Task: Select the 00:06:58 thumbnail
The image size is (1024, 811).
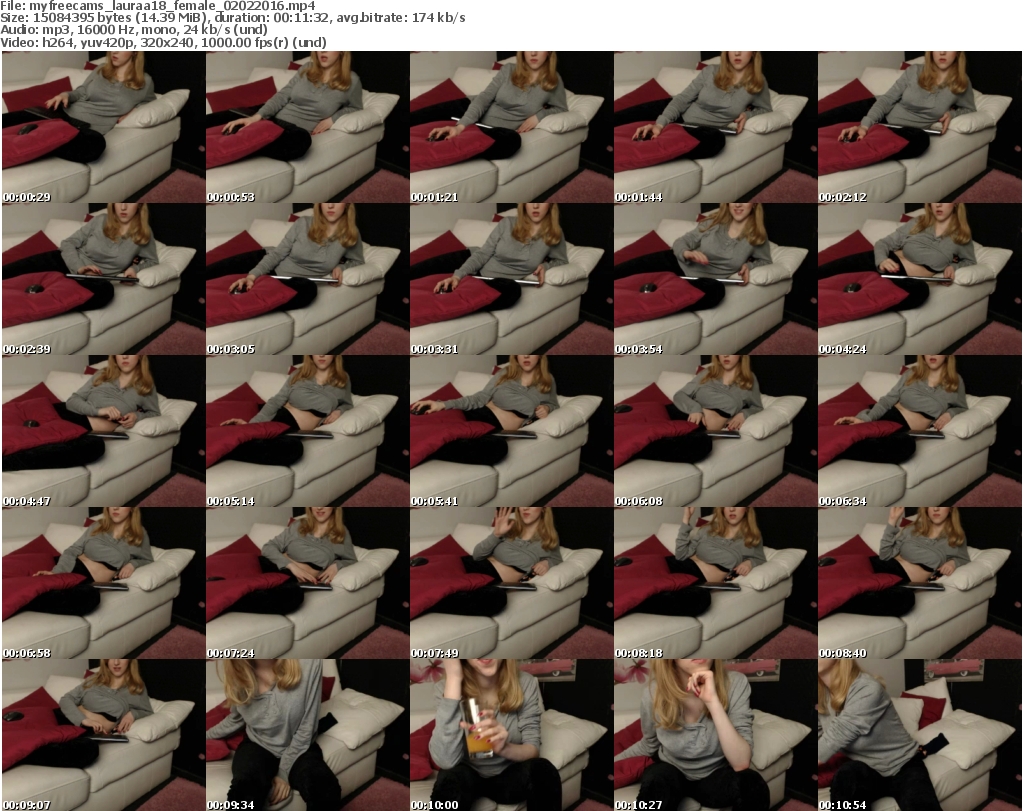Action: [x=103, y=583]
